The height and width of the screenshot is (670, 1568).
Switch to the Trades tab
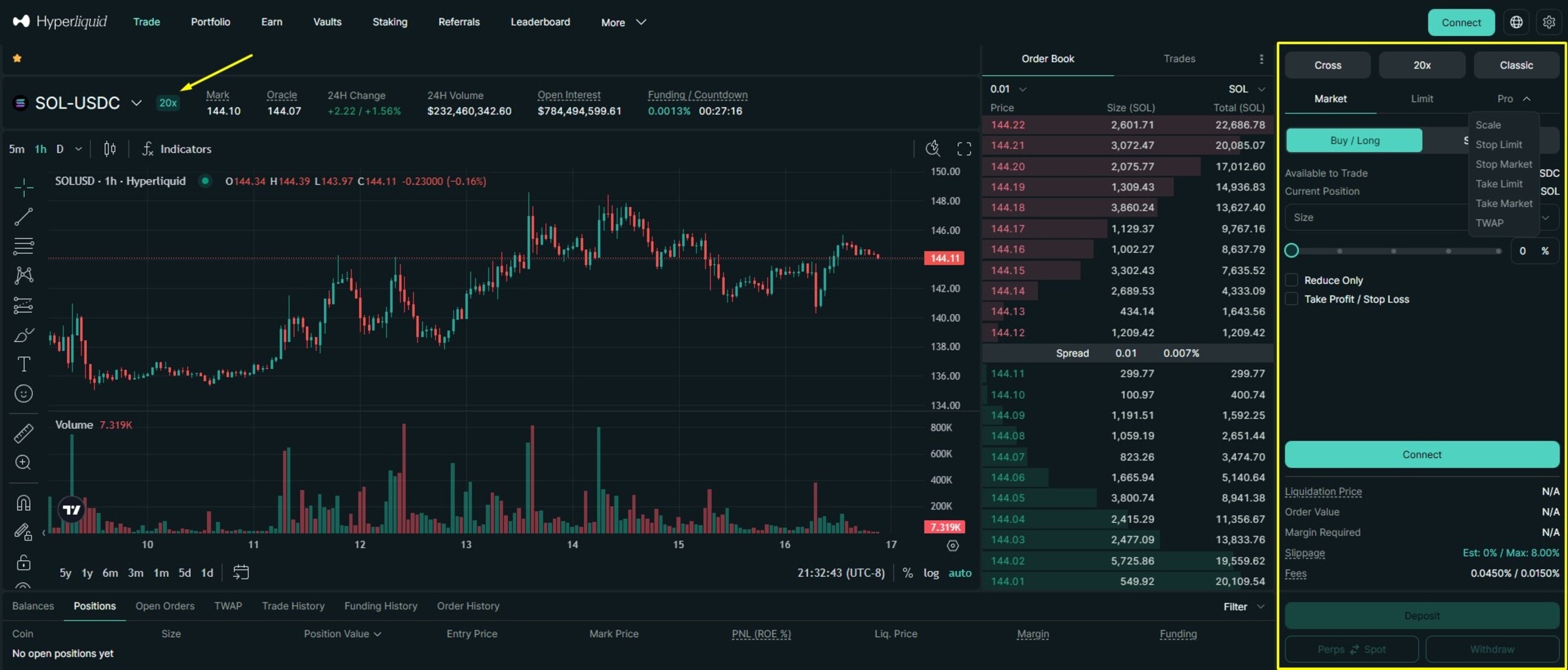pos(1179,58)
